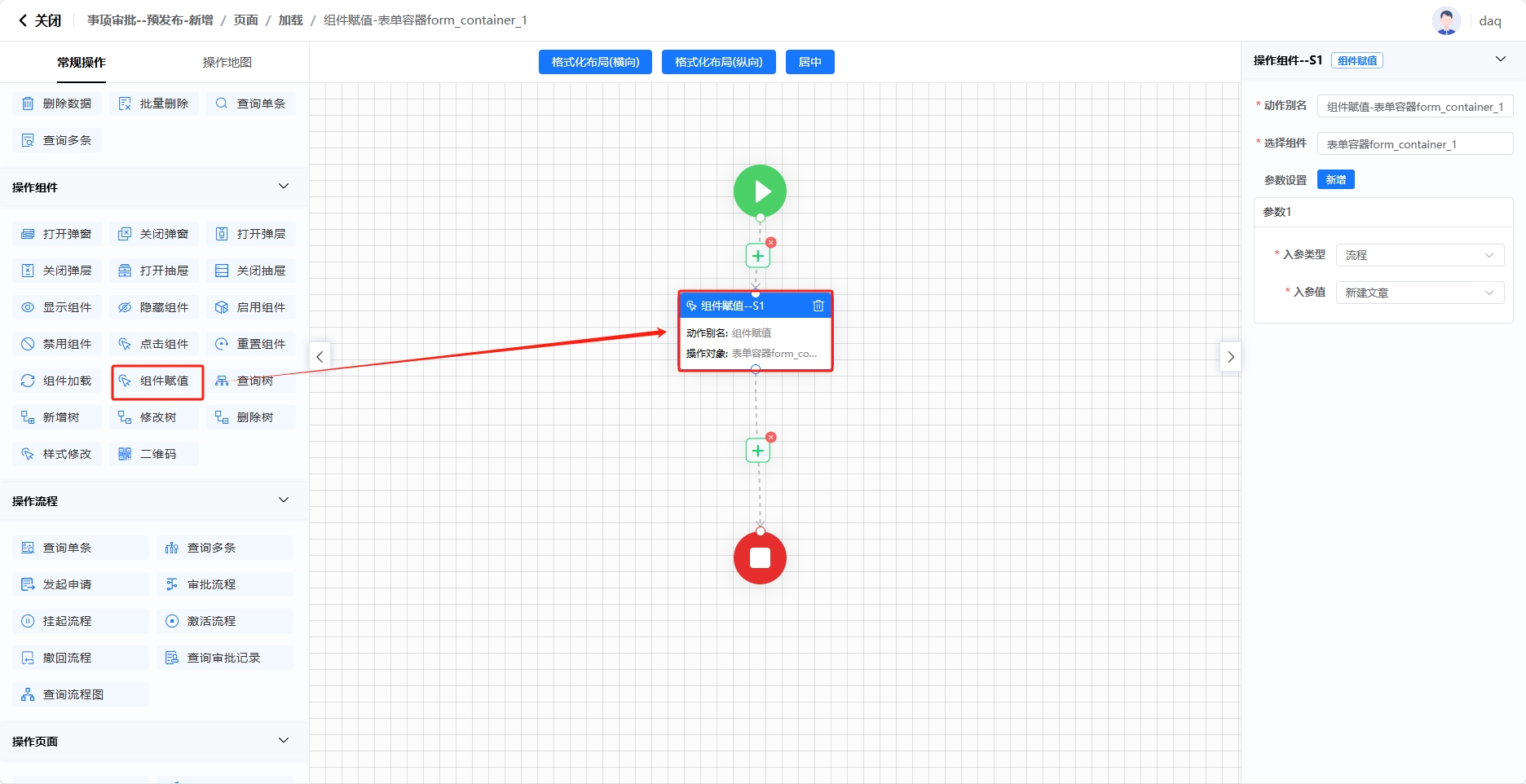This screenshot has width=1526, height=784.
Task: Click the 格式化布局(横向) button
Action: [595, 62]
